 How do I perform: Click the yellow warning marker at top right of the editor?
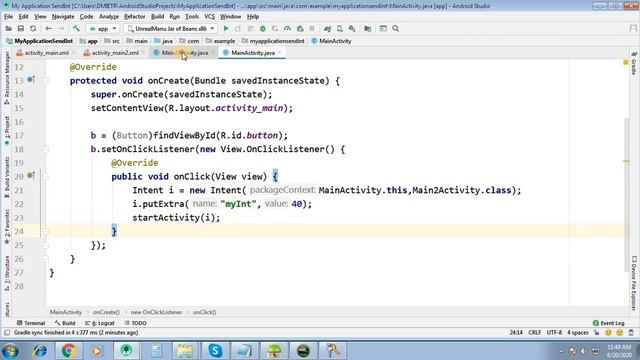click(626, 62)
